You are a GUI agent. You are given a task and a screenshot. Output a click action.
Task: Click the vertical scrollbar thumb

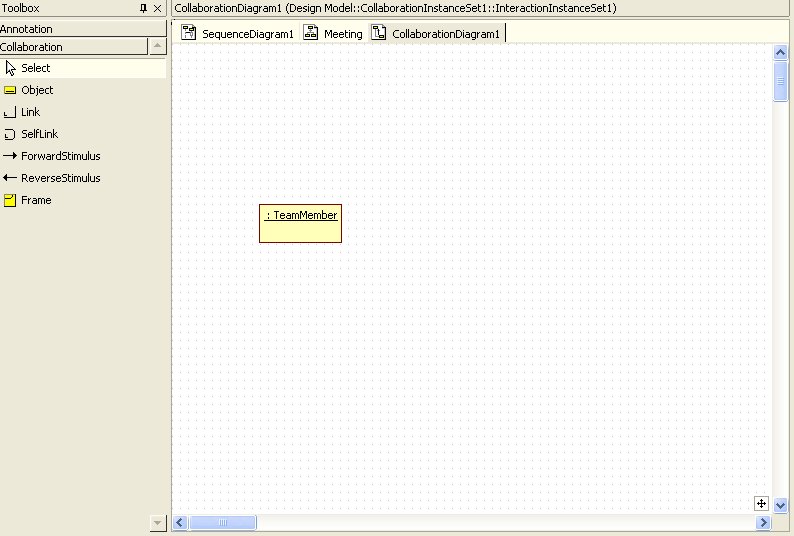[780, 81]
